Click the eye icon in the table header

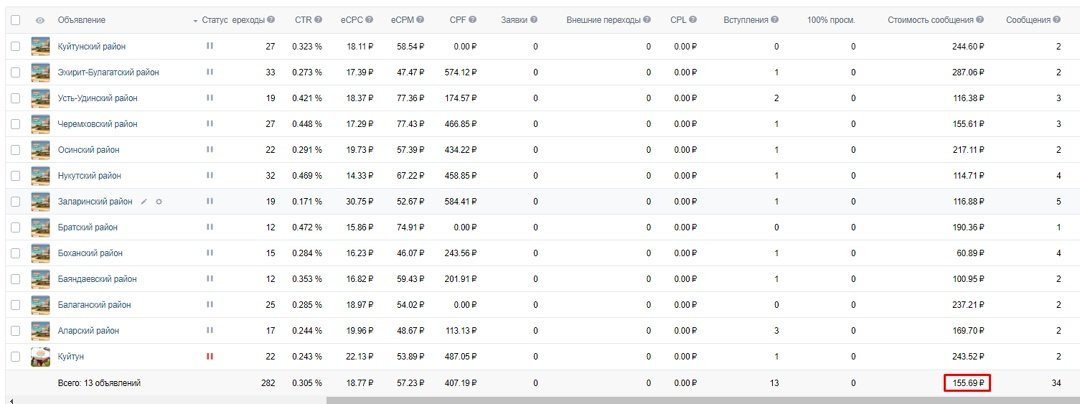(40, 21)
